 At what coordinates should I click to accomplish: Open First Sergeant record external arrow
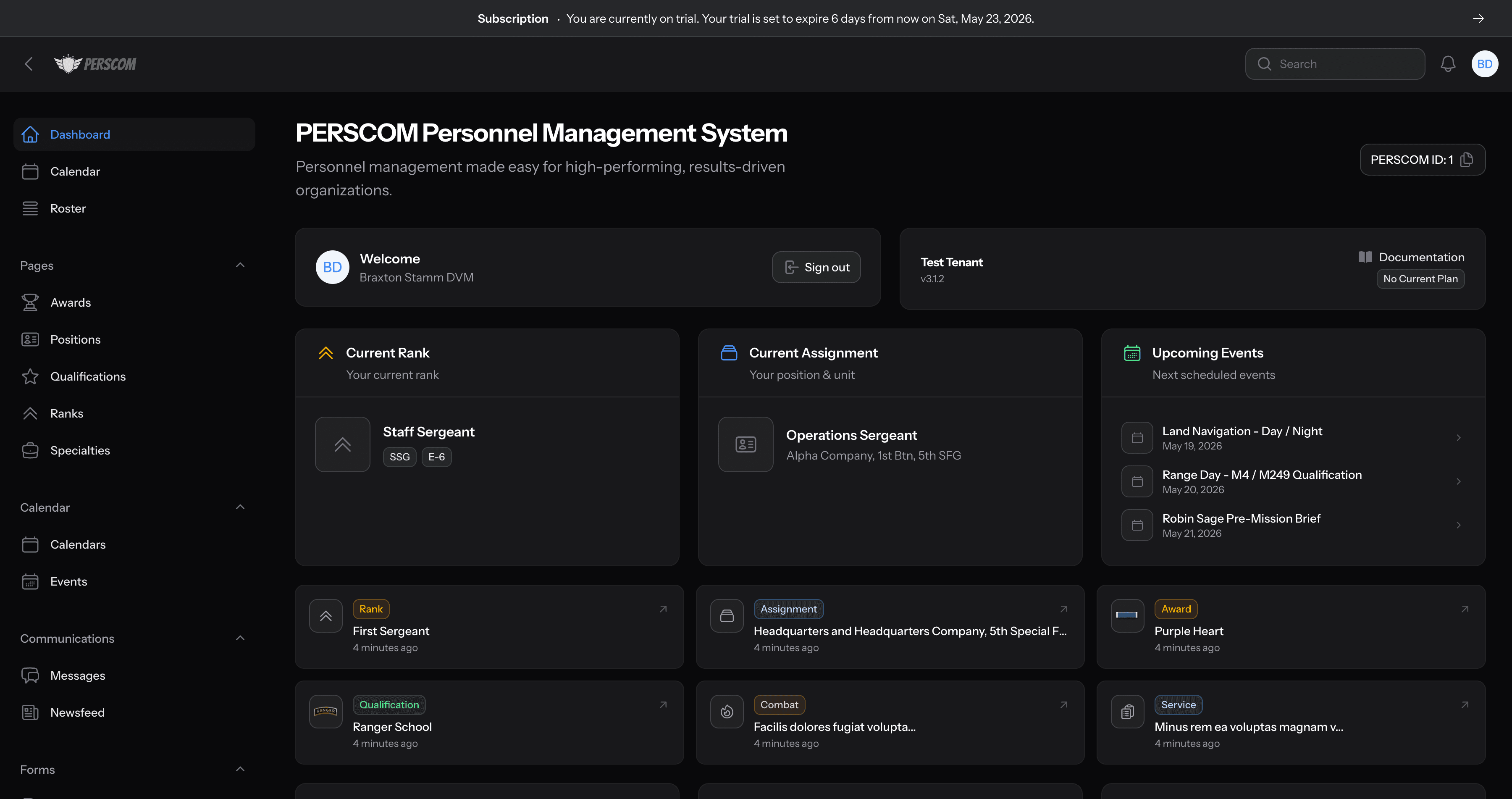click(663, 610)
